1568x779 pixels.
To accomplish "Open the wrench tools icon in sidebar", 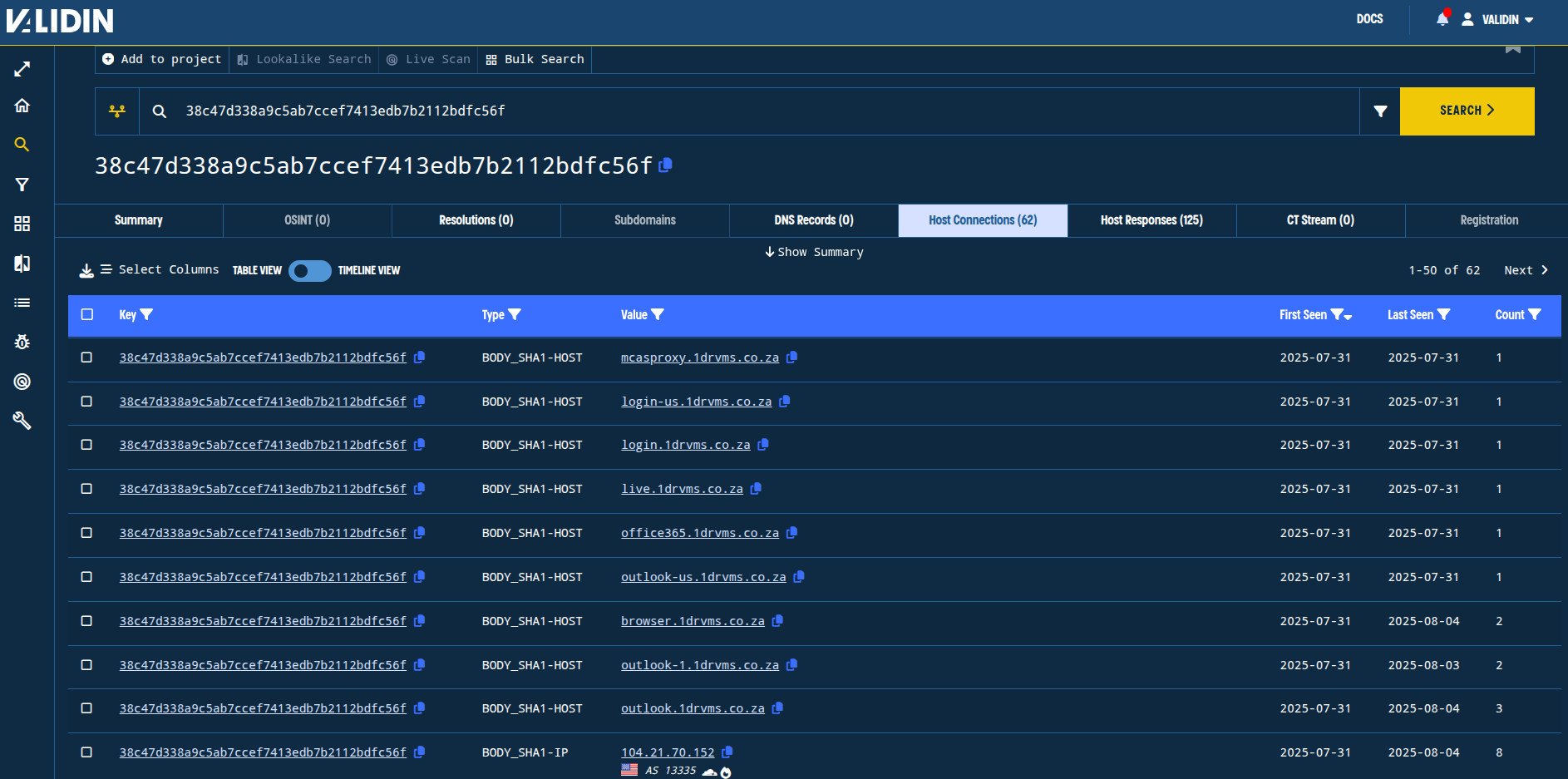I will (x=22, y=421).
